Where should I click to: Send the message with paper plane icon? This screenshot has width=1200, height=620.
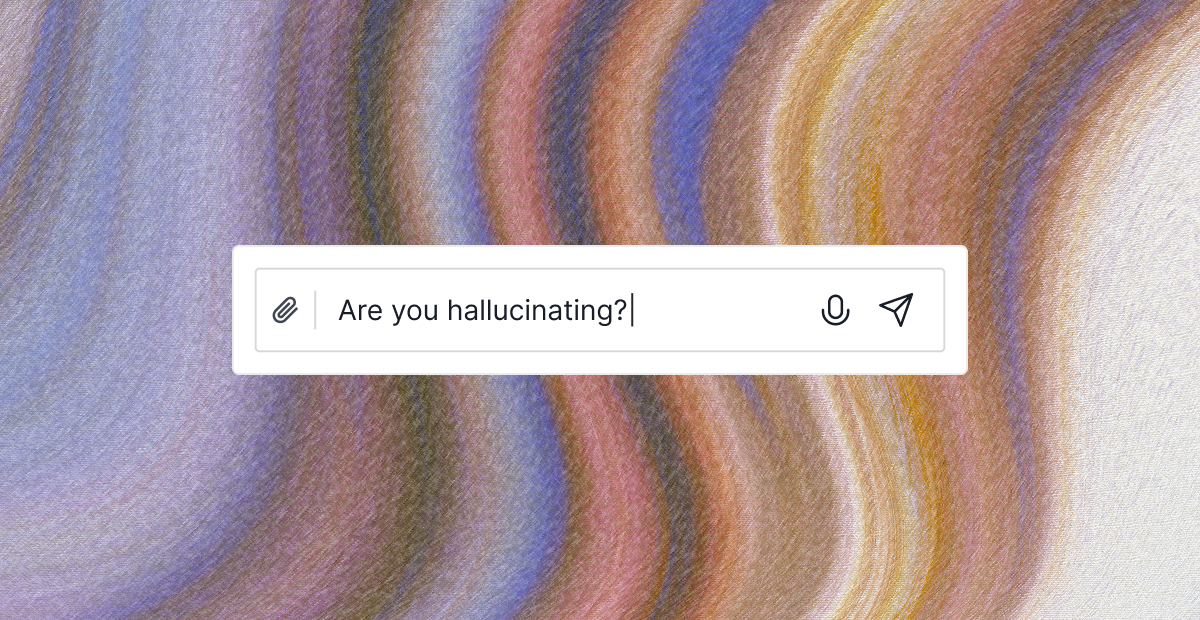pyautogui.click(x=896, y=310)
